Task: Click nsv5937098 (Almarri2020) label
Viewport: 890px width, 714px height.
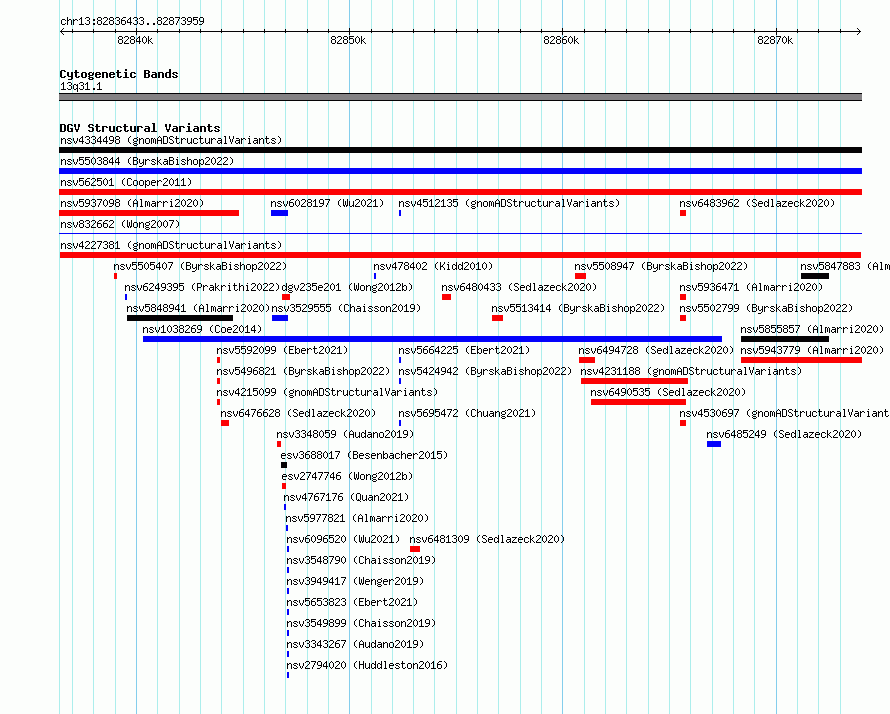Action: 132,203
